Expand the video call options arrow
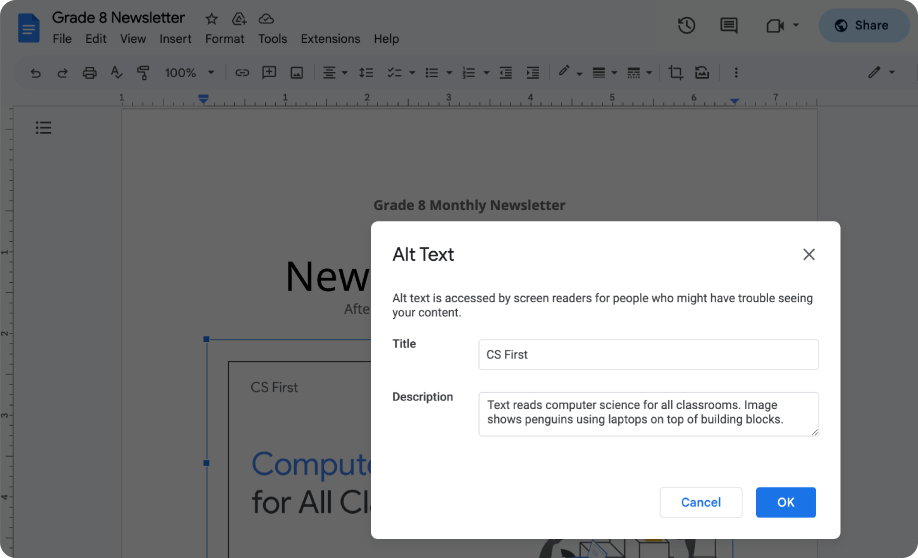This screenshot has height=558, width=918. coord(796,25)
